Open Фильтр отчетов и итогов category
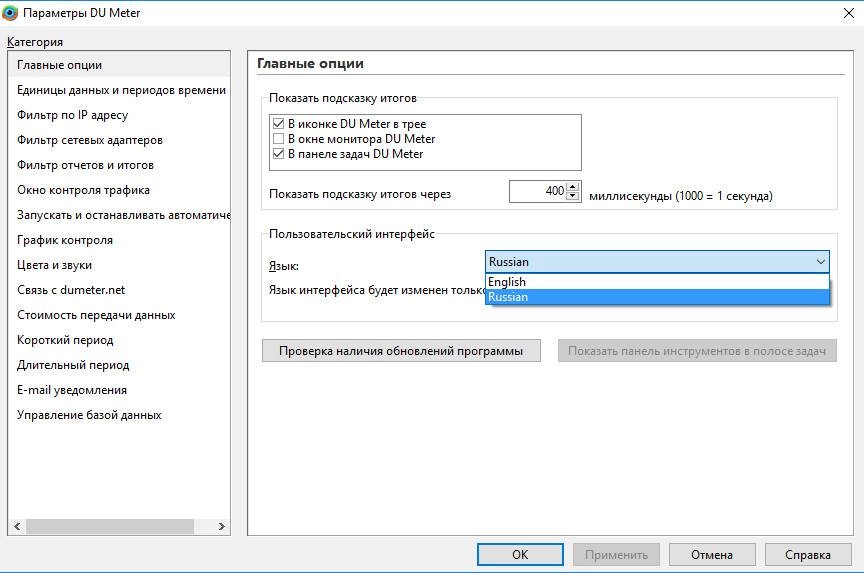The image size is (864, 573). (x=119, y=165)
